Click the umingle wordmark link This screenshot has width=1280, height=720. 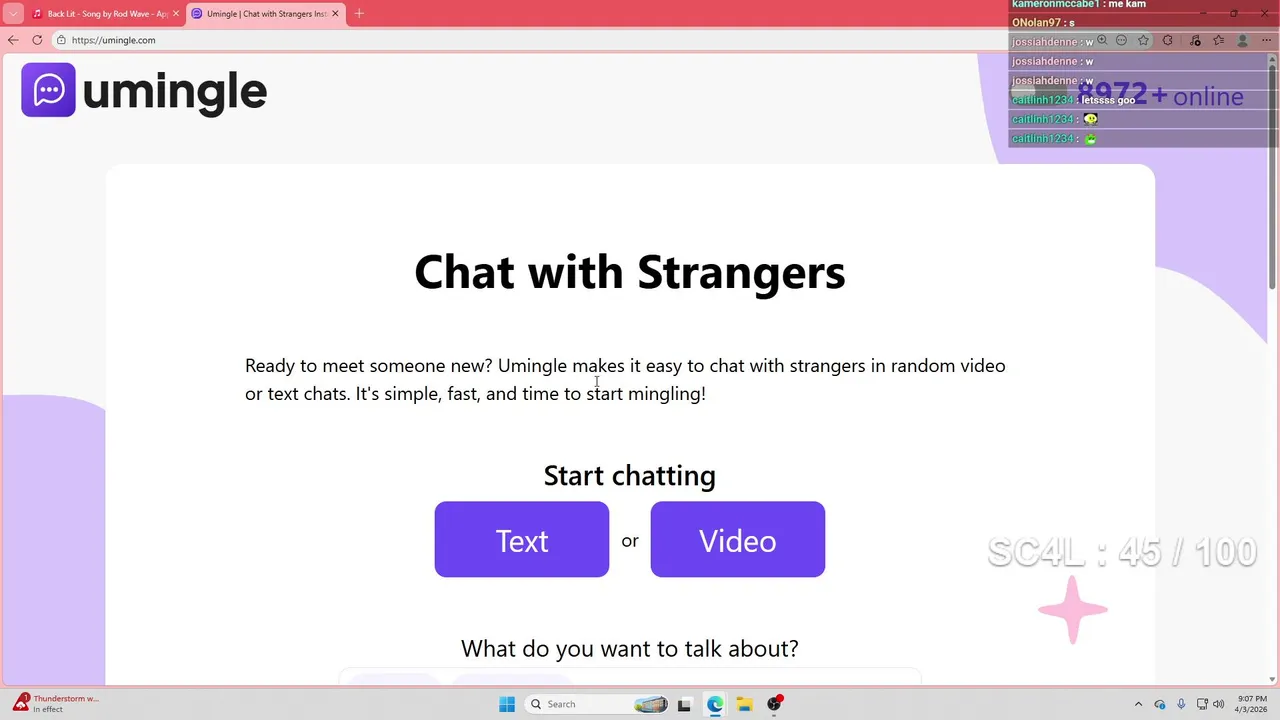pyautogui.click(x=174, y=91)
